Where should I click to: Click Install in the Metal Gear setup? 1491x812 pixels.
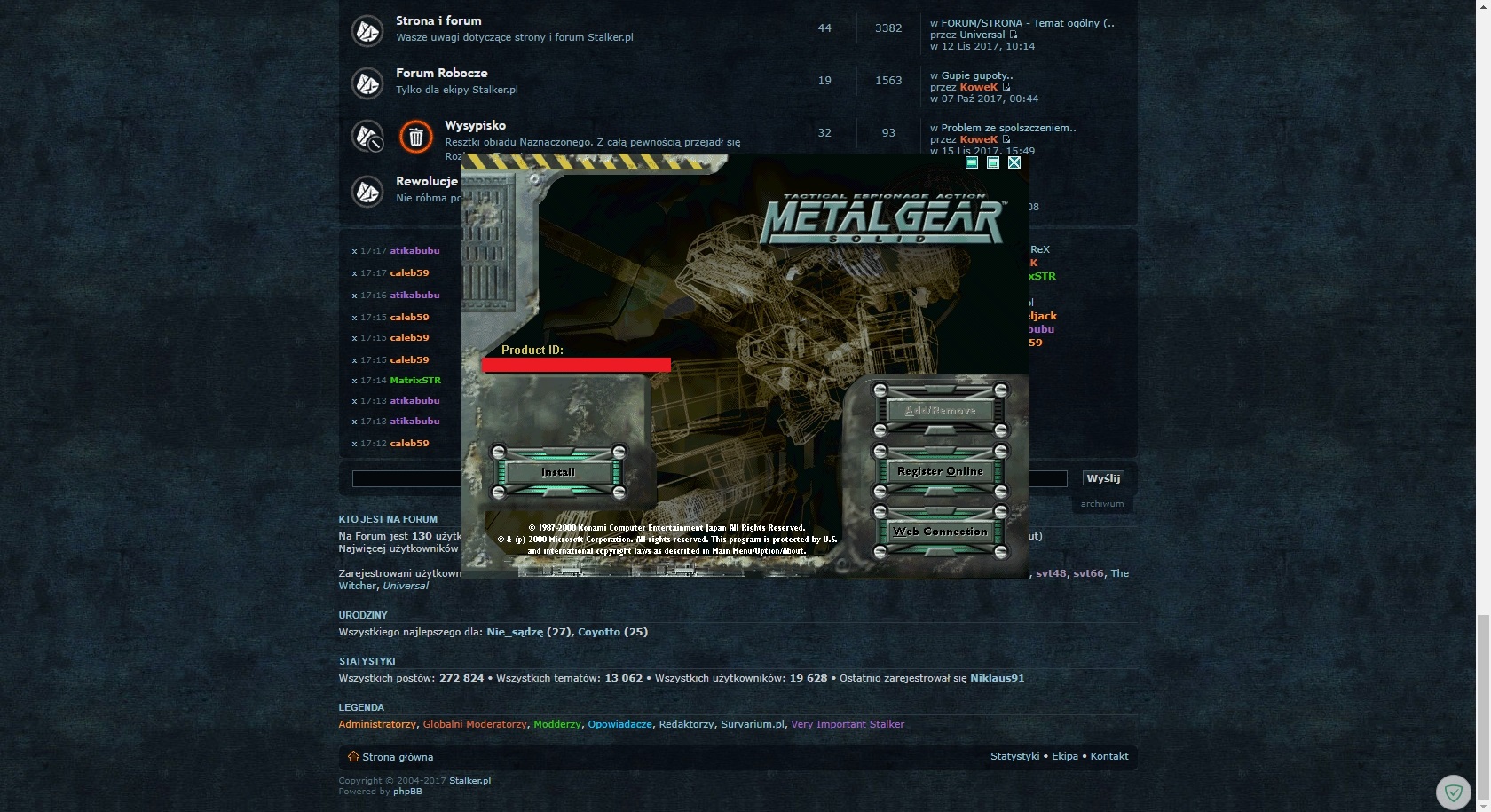click(558, 472)
